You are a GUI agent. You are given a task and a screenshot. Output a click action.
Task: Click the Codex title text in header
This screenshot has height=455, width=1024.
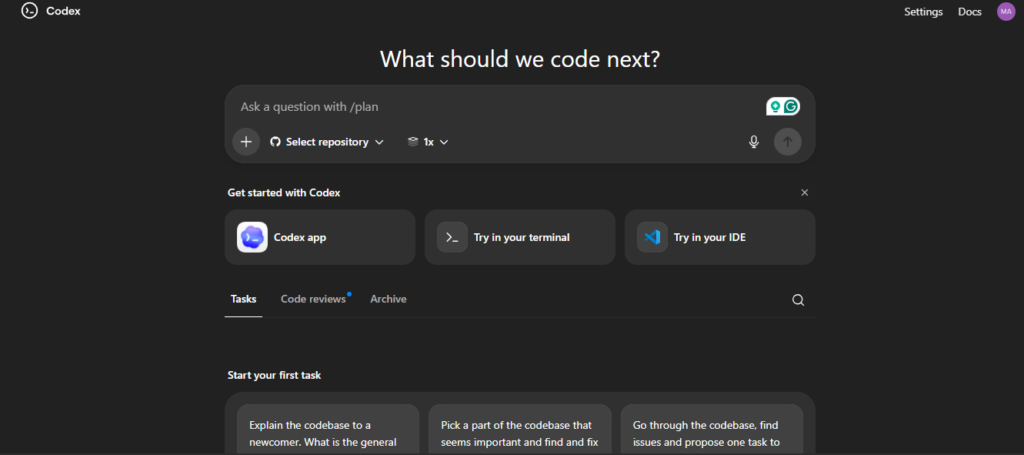click(63, 11)
